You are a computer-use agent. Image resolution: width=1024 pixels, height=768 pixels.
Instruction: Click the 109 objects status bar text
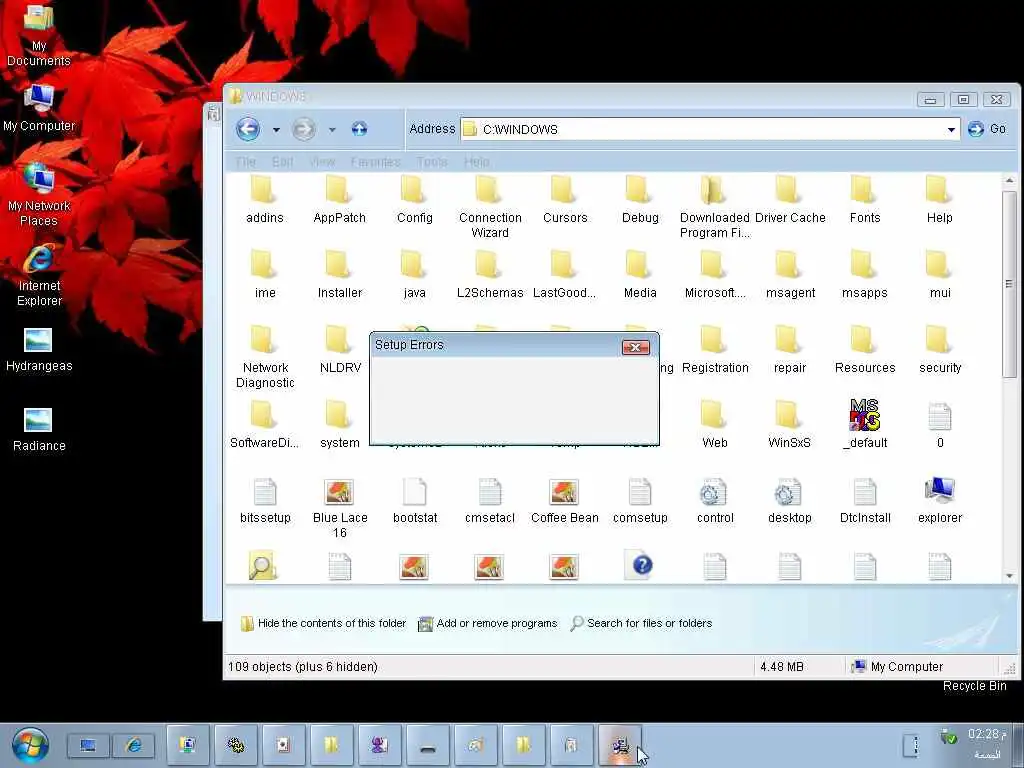[x=302, y=667]
